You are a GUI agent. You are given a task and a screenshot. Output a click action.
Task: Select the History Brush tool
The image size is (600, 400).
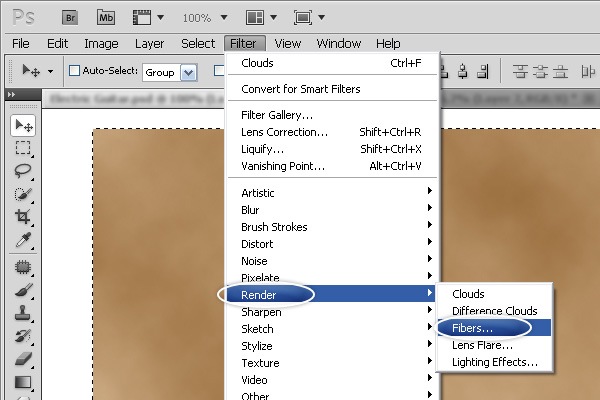(23, 336)
